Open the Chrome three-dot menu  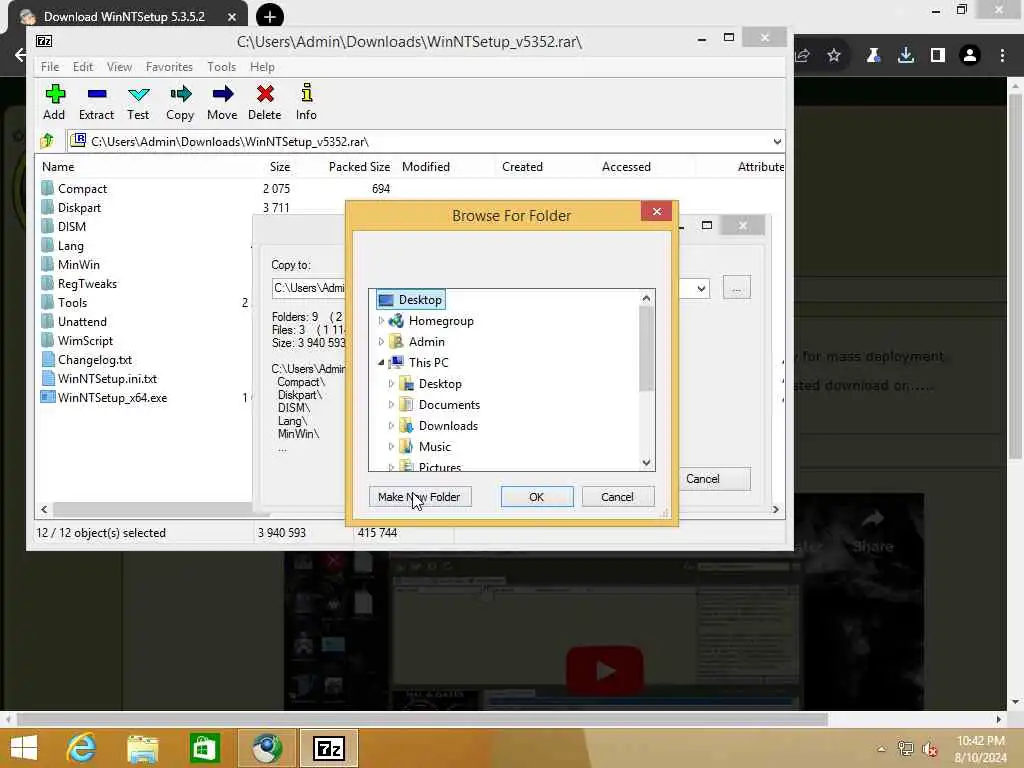[x=1002, y=56]
